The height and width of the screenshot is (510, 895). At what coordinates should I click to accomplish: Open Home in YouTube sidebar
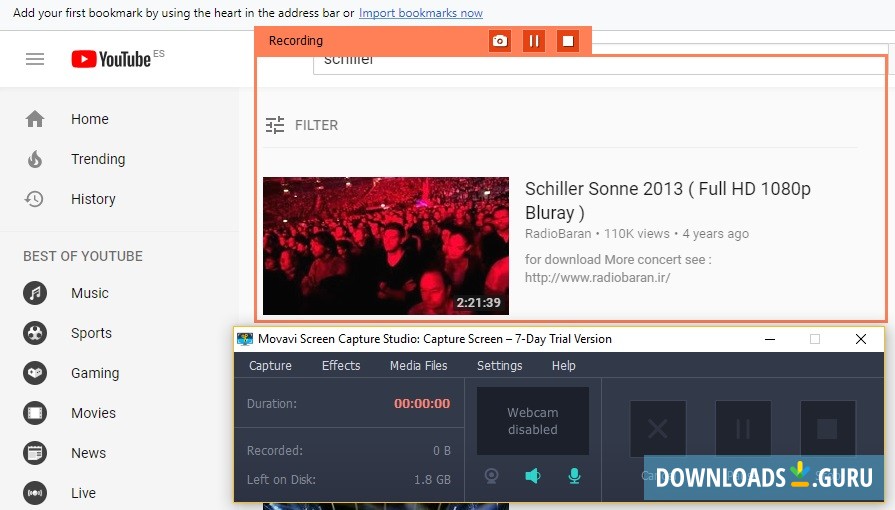pyautogui.click(x=90, y=119)
